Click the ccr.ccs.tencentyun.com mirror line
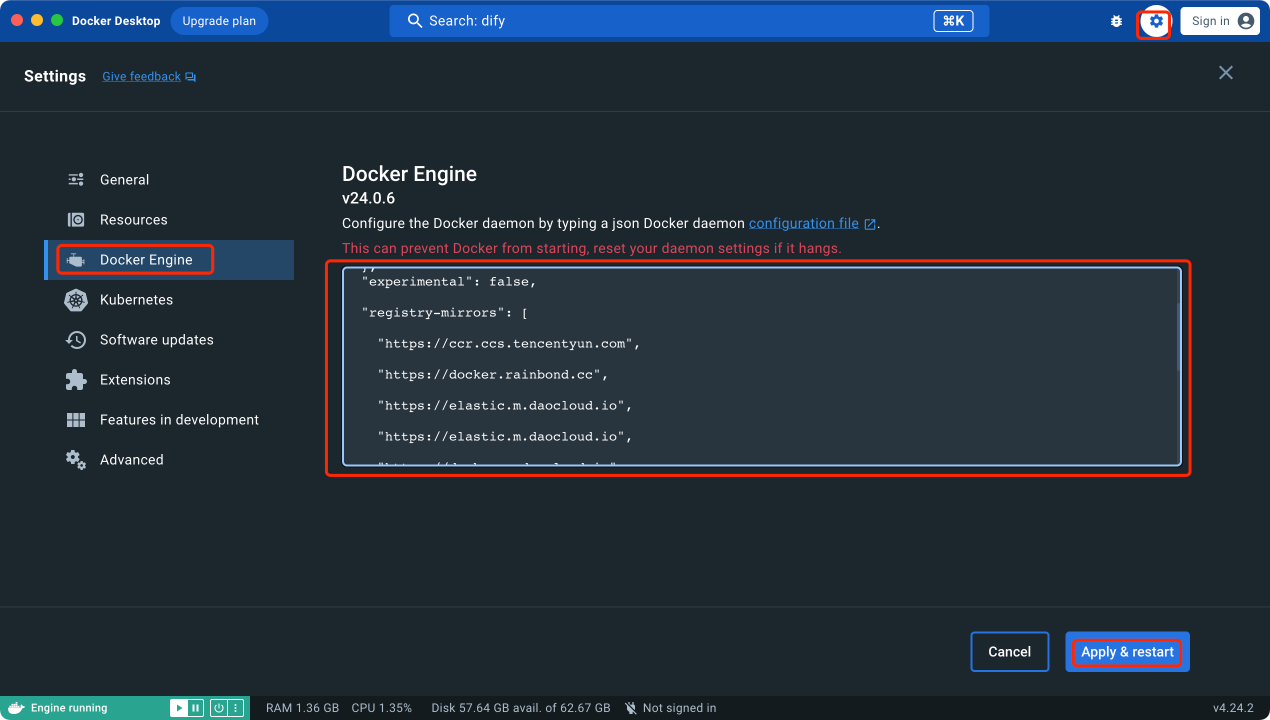 pyautogui.click(x=508, y=344)
